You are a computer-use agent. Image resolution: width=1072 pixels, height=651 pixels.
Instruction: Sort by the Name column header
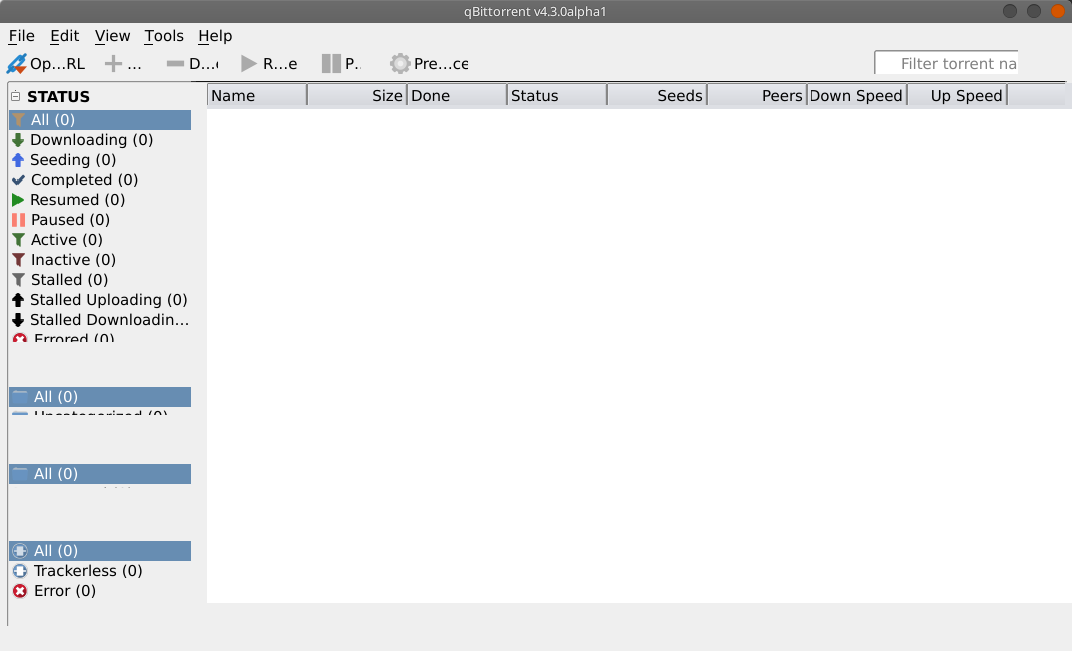[x=257, y=96]
